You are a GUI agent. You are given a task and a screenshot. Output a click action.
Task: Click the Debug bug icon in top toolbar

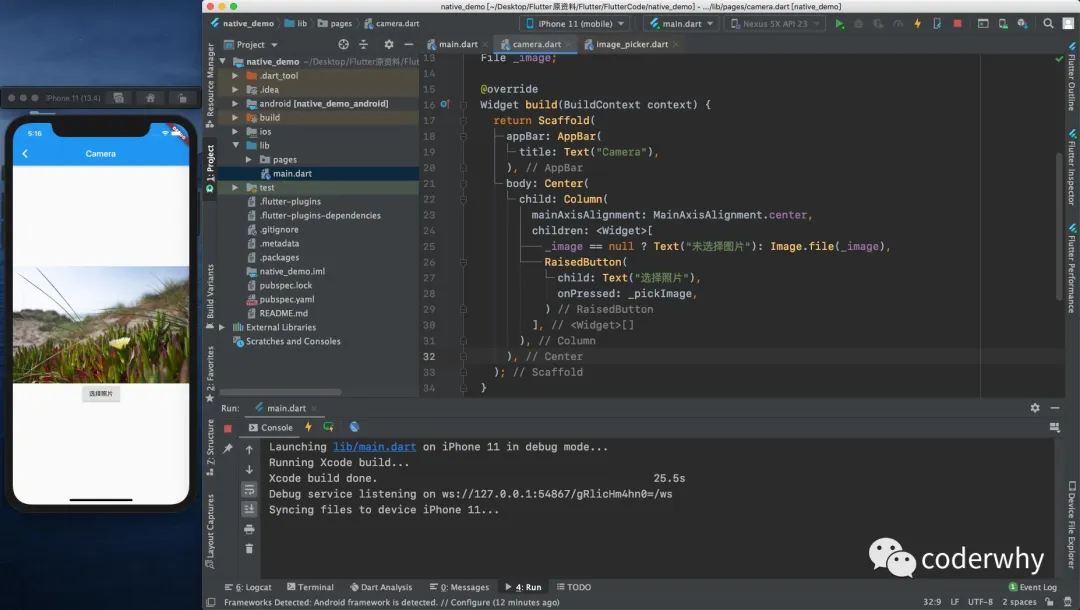pyautogui.click(x=858, y=23)
